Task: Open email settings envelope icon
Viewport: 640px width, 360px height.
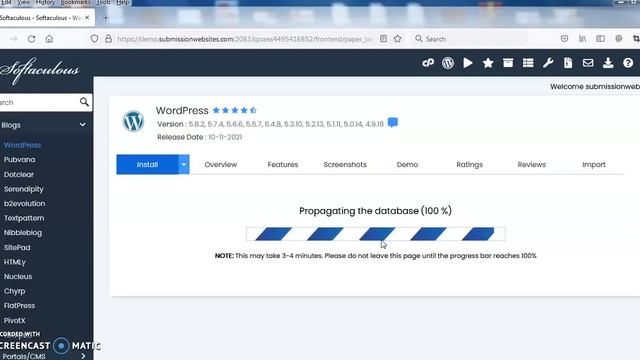Action: (588, 63)
